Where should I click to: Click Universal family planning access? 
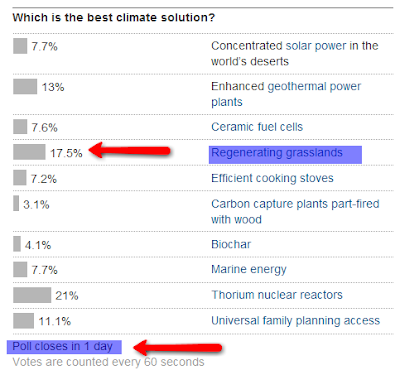click(x=295, y=321)
